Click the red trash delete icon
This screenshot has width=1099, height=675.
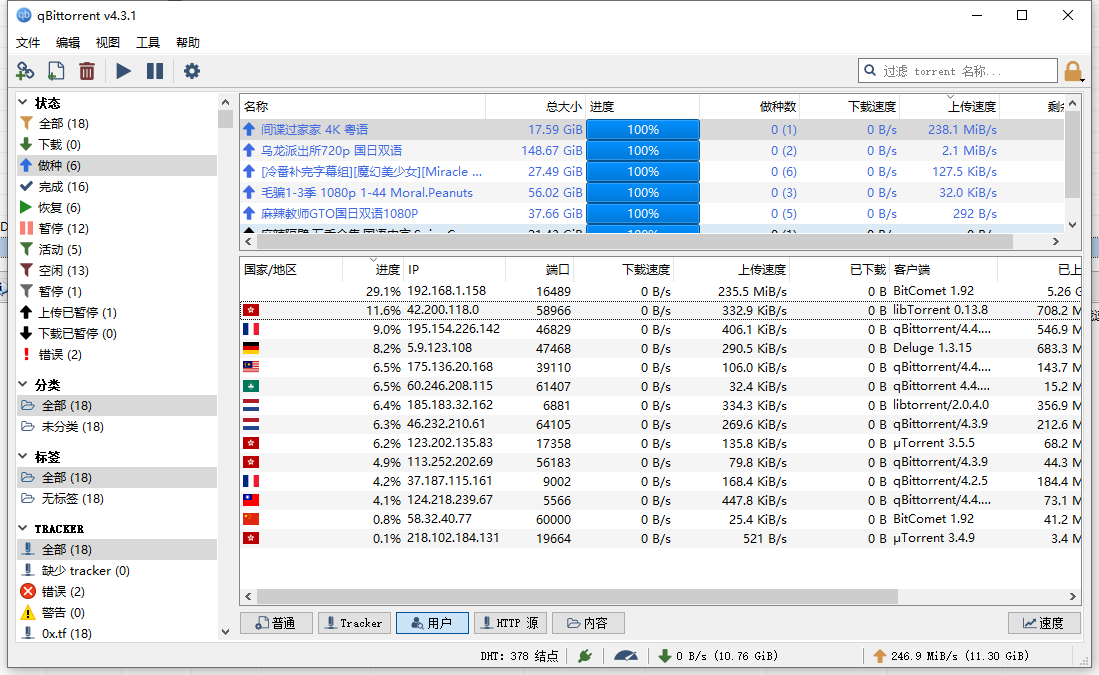coord(87,71)
